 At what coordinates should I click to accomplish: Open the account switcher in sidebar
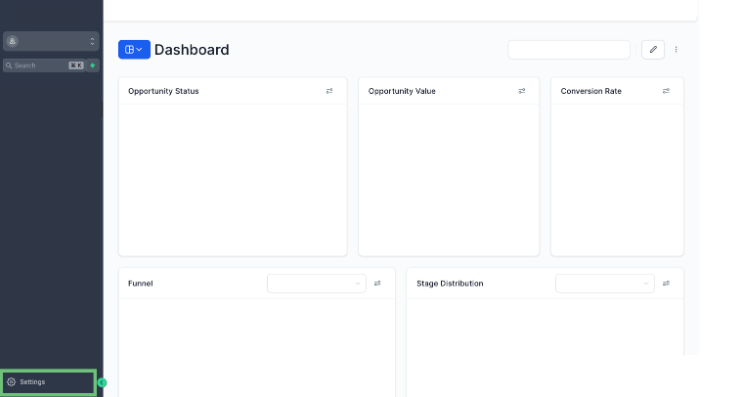point(51,41)
